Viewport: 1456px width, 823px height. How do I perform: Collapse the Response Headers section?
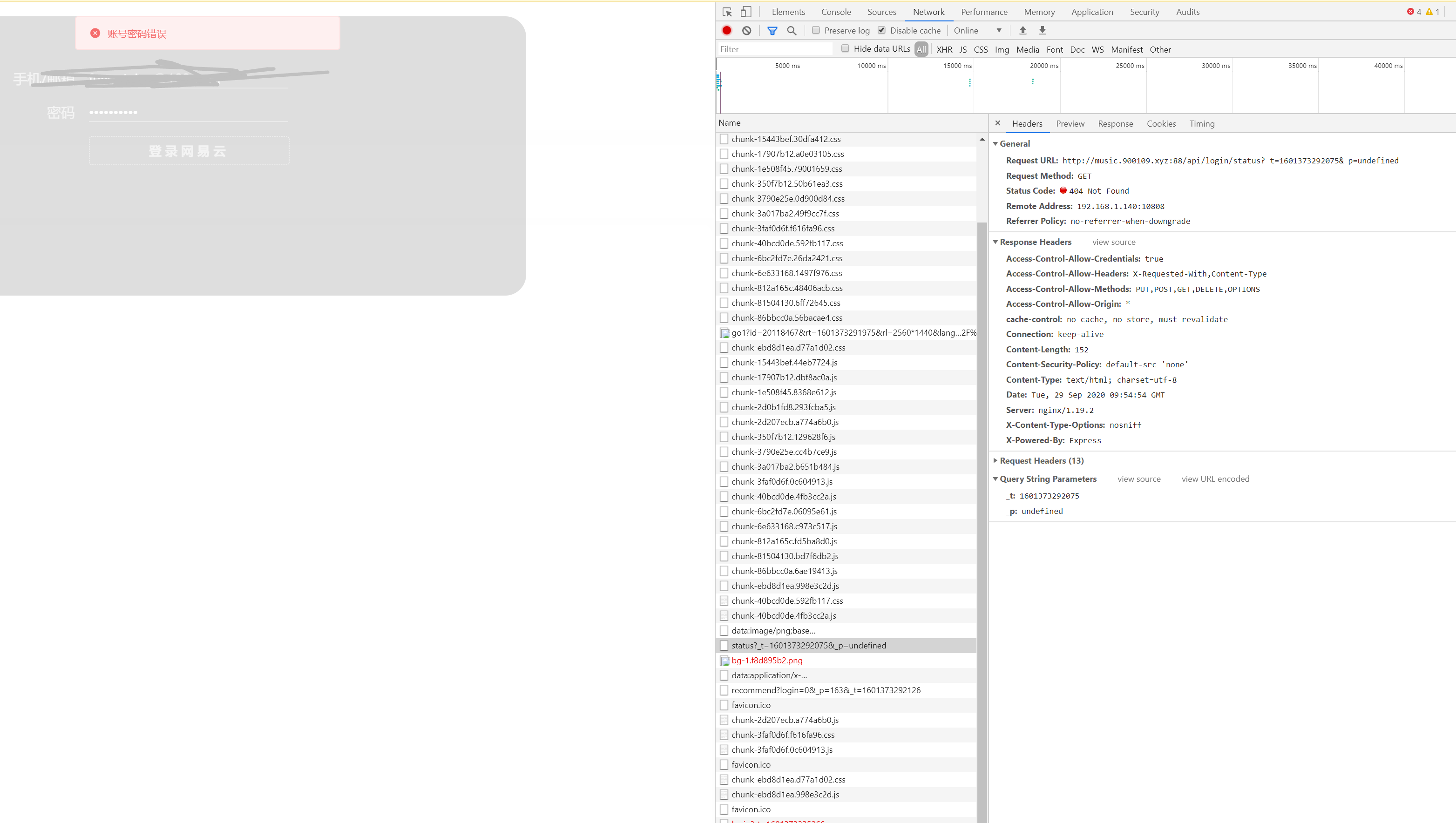[x=996, y=241]
